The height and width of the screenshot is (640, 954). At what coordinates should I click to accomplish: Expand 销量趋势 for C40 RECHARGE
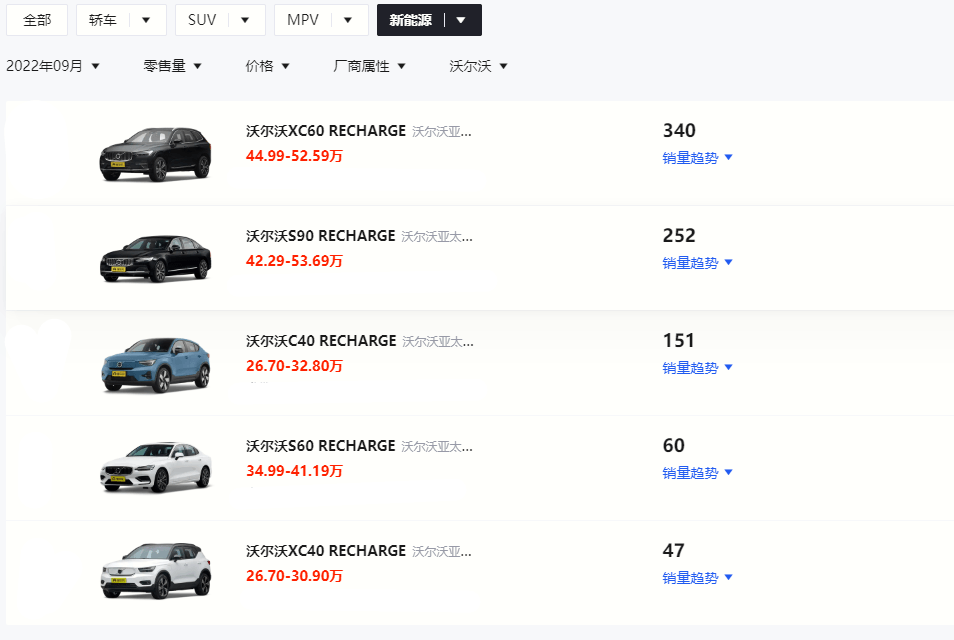click(x=697, y=367)
